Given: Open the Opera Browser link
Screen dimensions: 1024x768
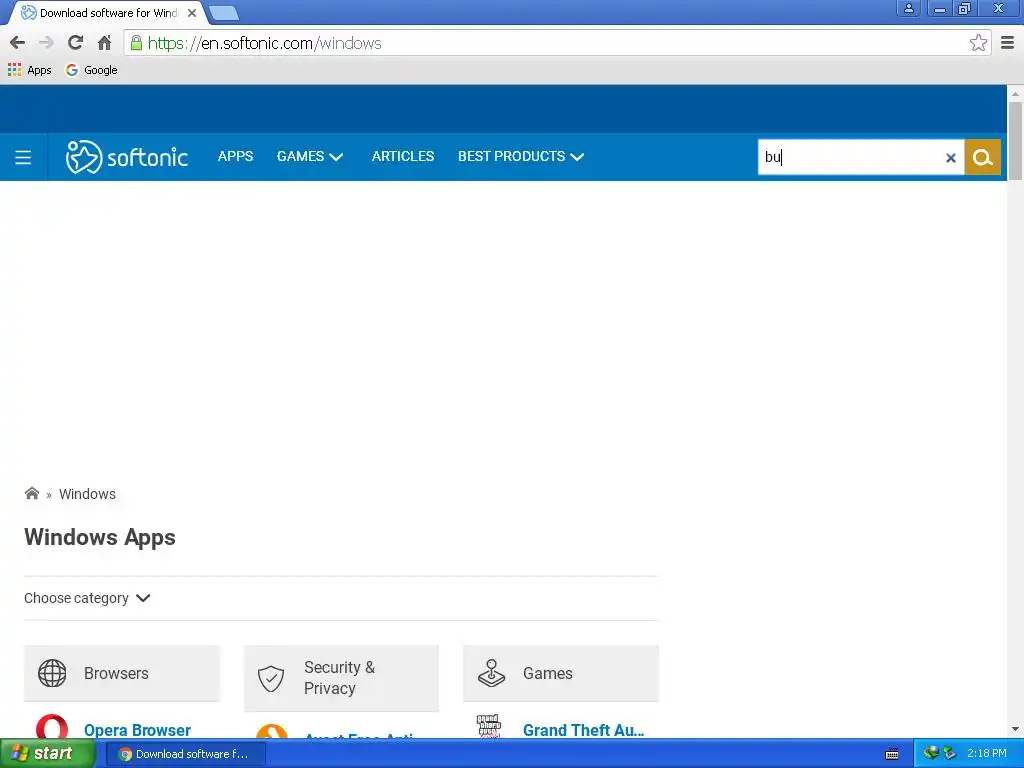Looking at the screenshot, I should [x=137, y=730].
